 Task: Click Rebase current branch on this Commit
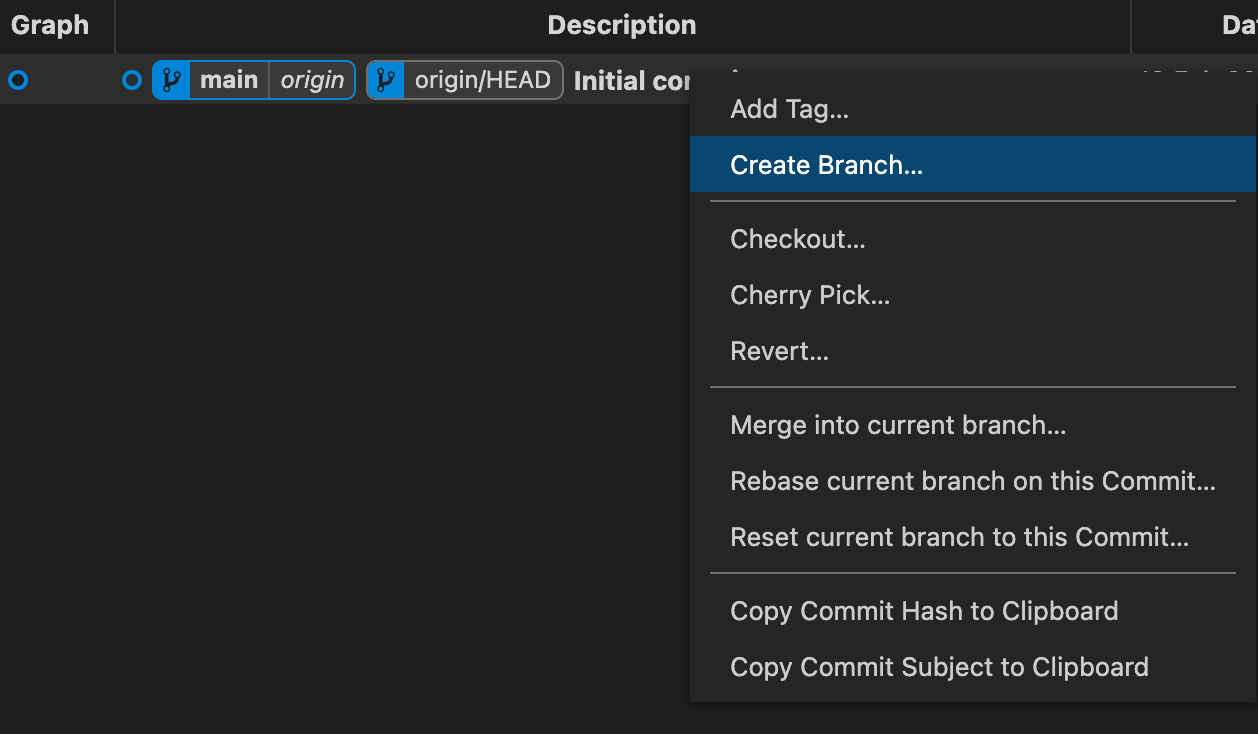click(x=973, y=481)
